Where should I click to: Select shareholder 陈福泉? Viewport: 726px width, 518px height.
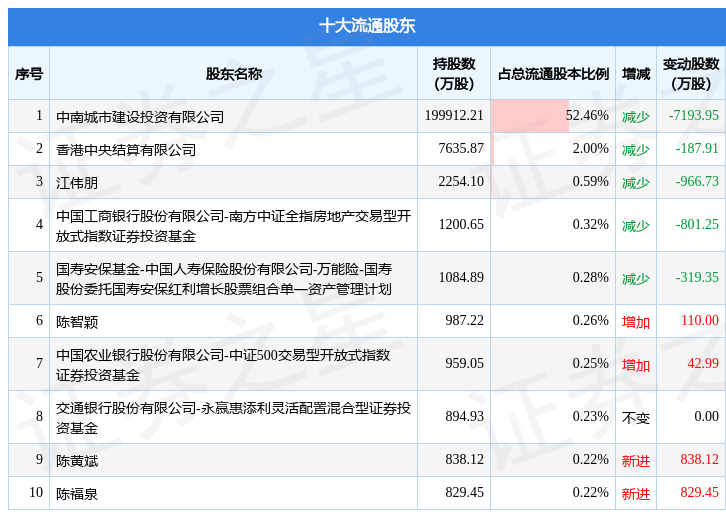[x=77, y=493]
